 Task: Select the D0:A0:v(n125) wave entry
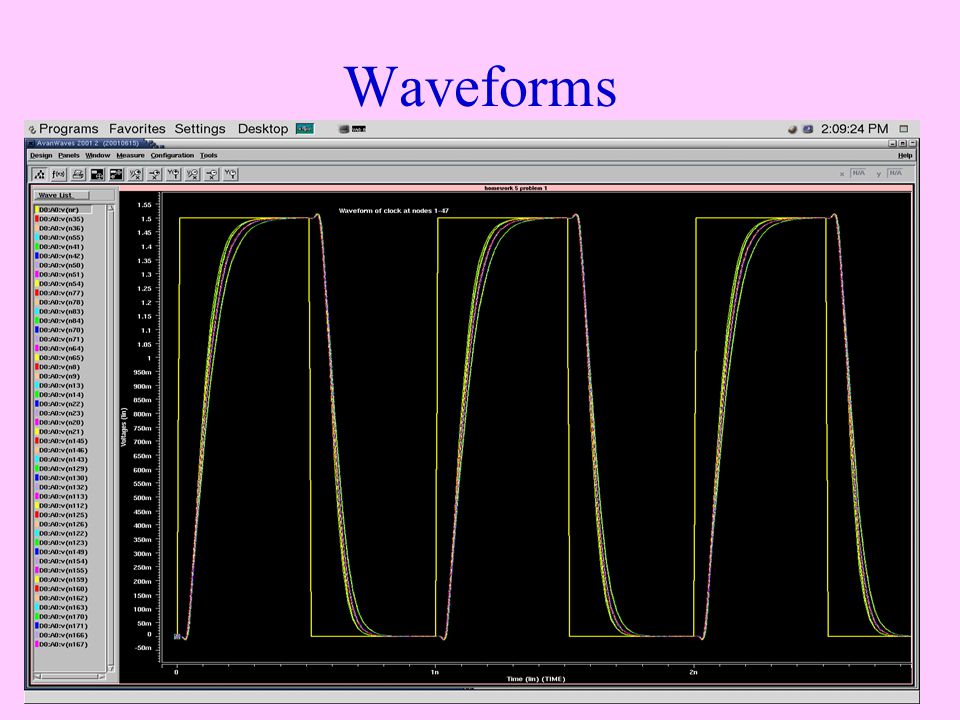[62, 515]
